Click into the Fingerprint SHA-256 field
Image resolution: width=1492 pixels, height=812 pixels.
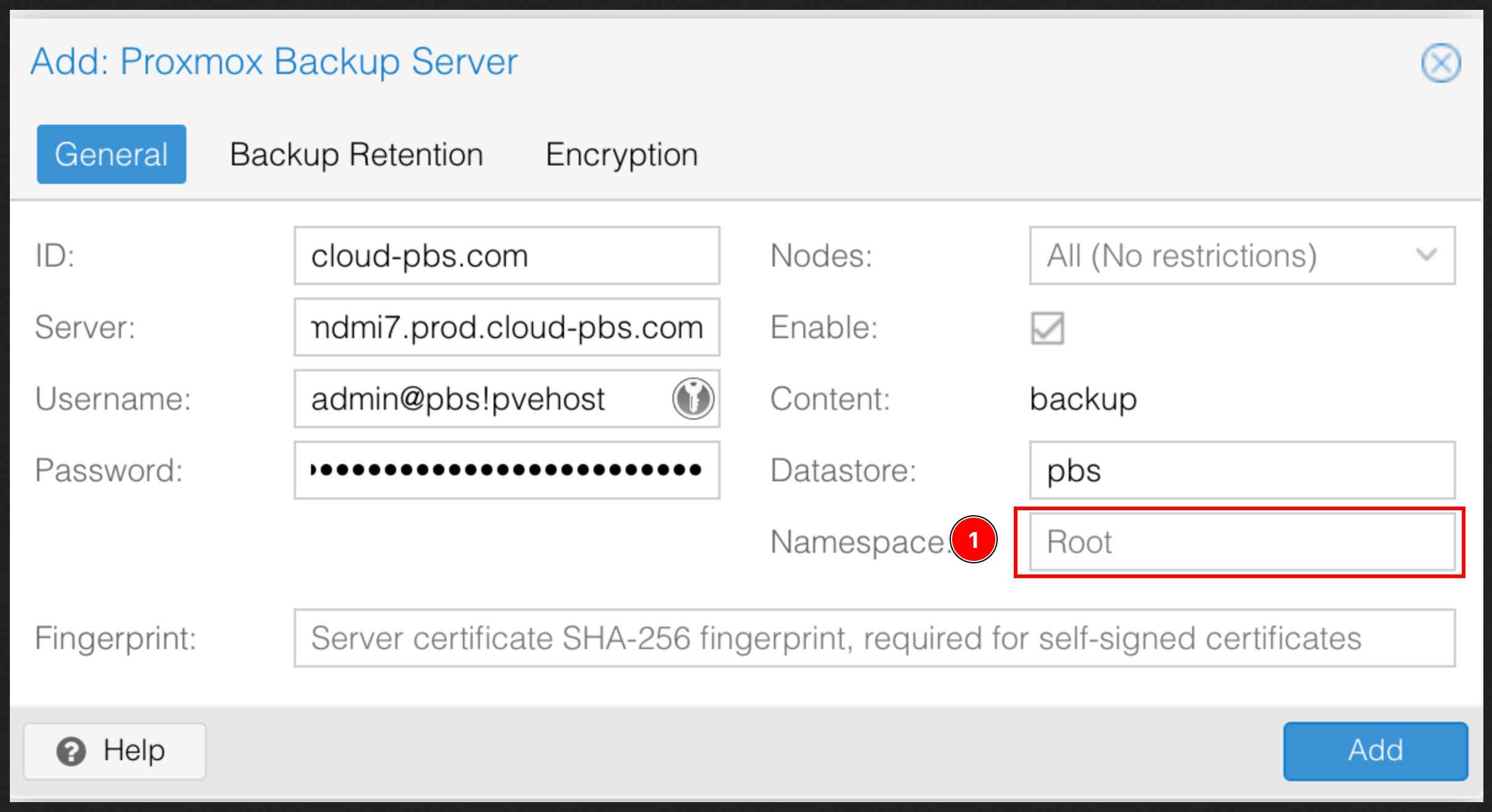874,638
